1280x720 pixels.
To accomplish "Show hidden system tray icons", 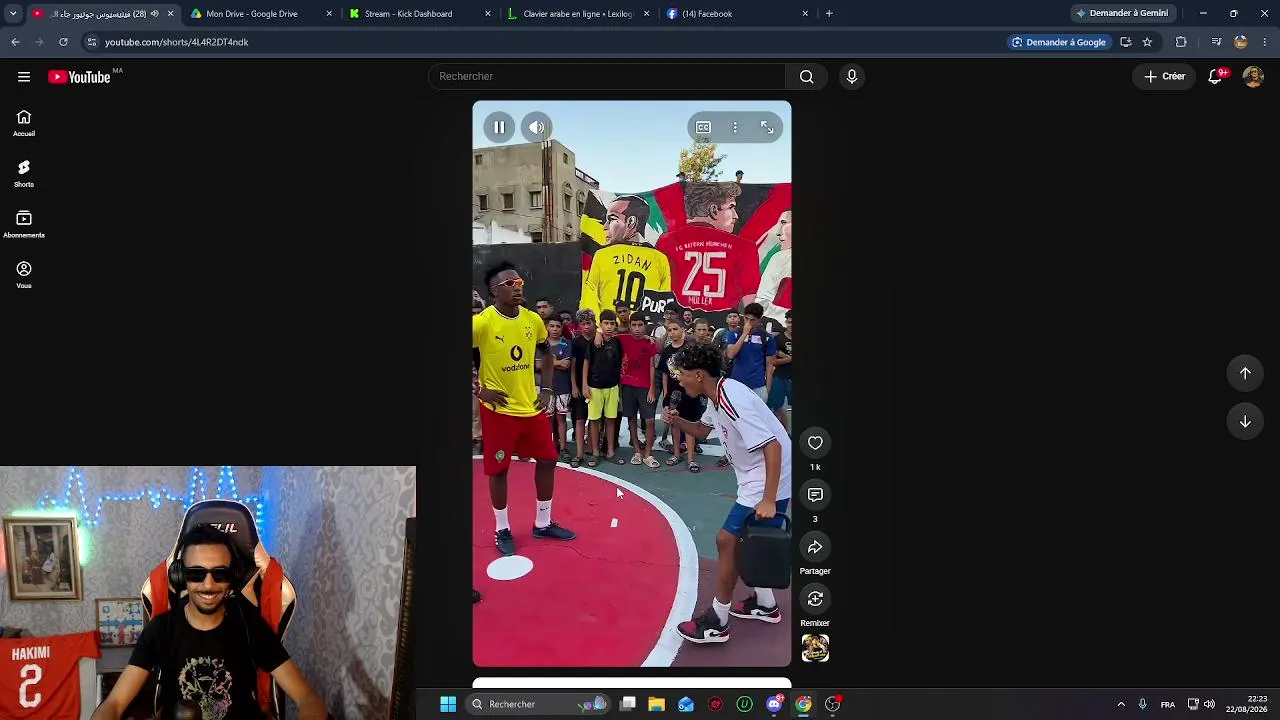I will (1121, 704).
